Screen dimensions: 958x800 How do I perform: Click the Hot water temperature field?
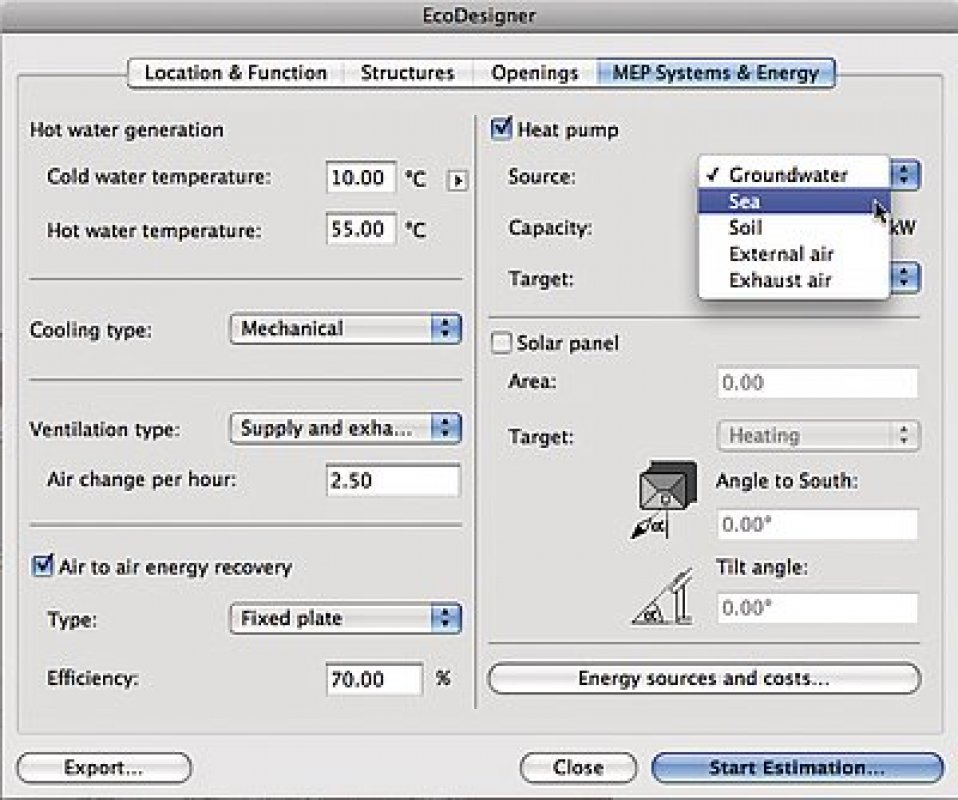(x=361, y=229)
